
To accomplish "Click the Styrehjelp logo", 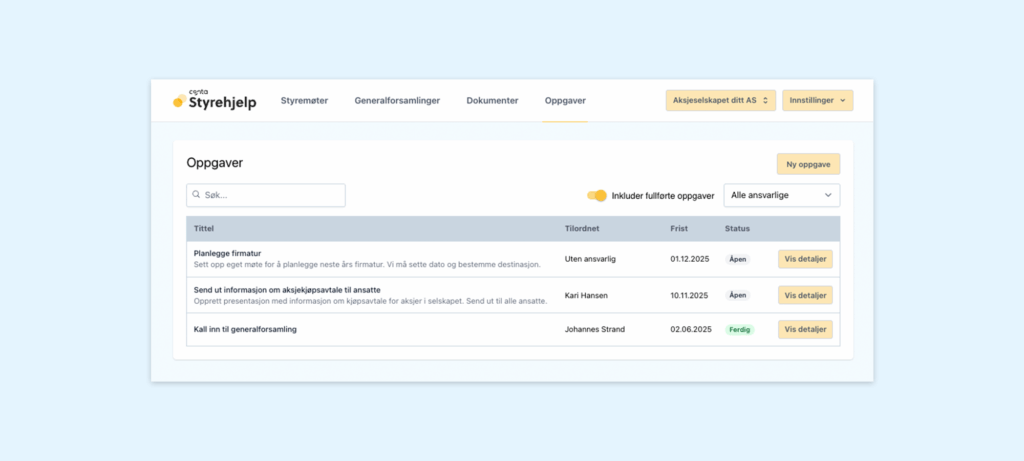I will 214,100.
